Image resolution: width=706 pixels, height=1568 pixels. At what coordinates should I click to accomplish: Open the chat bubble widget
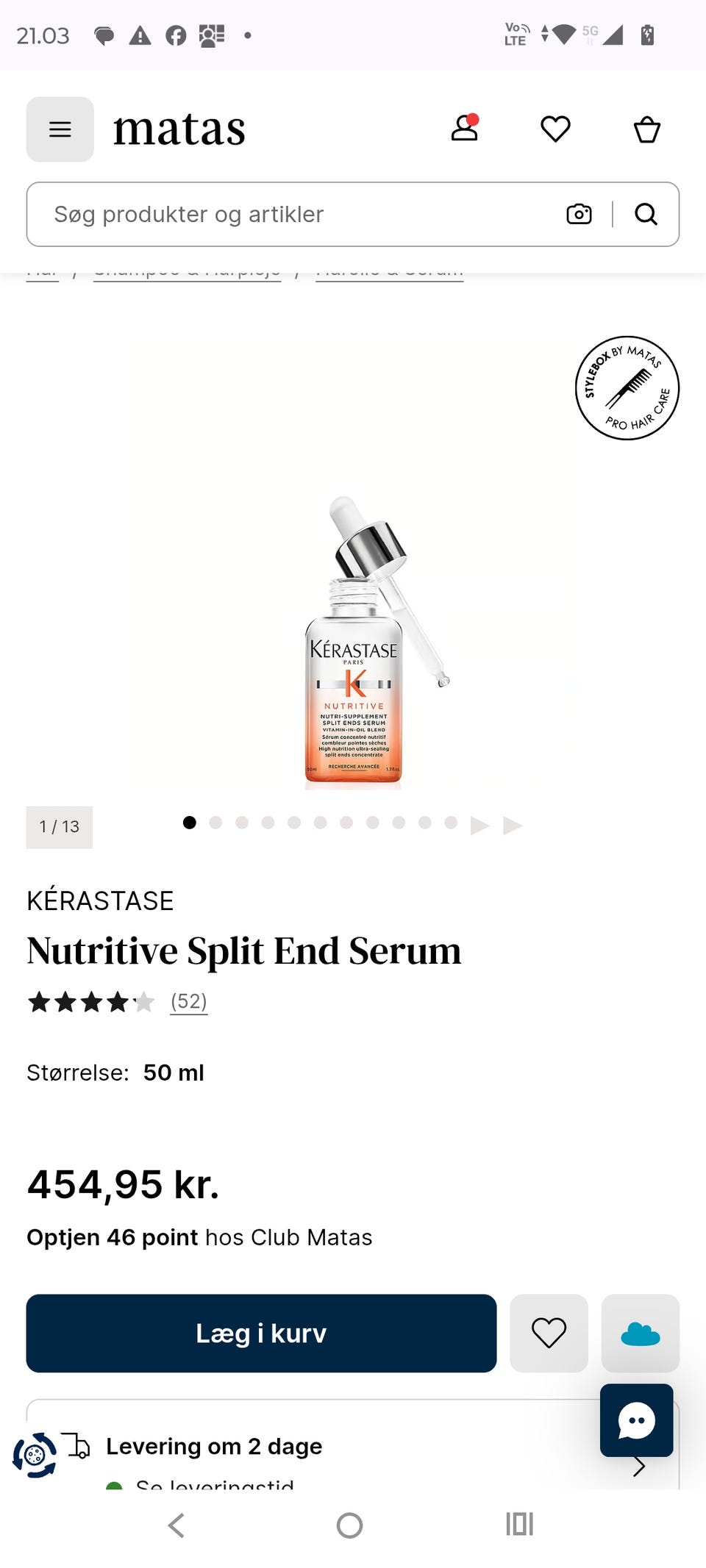(x=637, y=1420)
